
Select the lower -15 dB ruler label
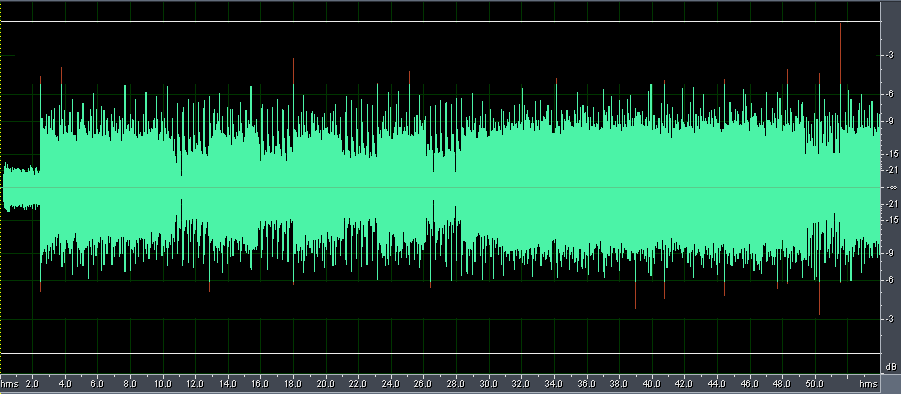click(891, 220)
